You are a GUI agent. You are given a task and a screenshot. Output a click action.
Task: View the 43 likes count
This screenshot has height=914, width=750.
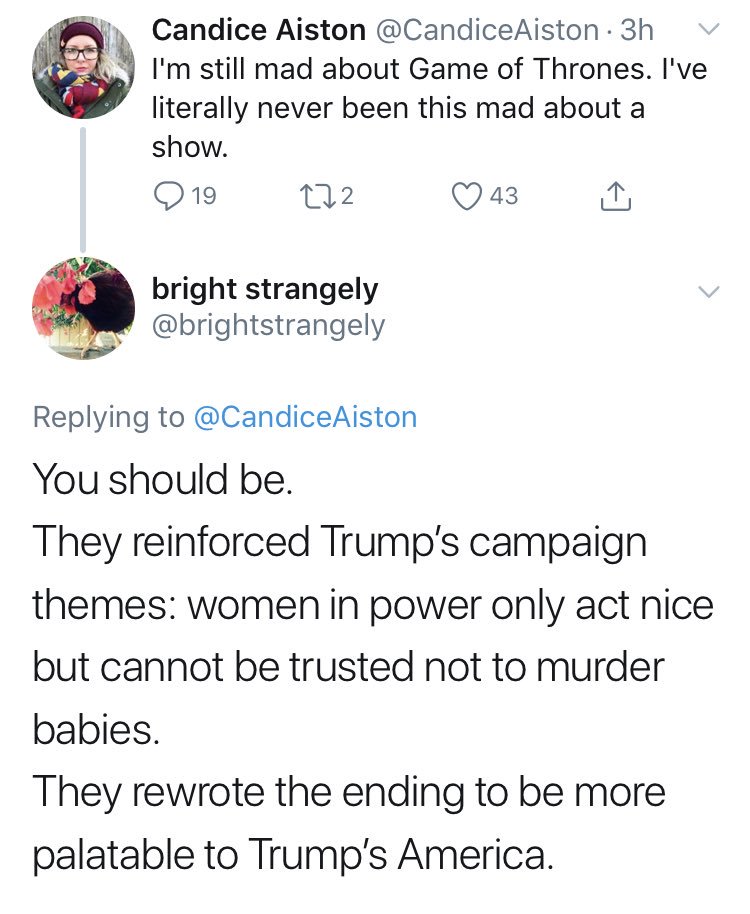tap(503, 196)
